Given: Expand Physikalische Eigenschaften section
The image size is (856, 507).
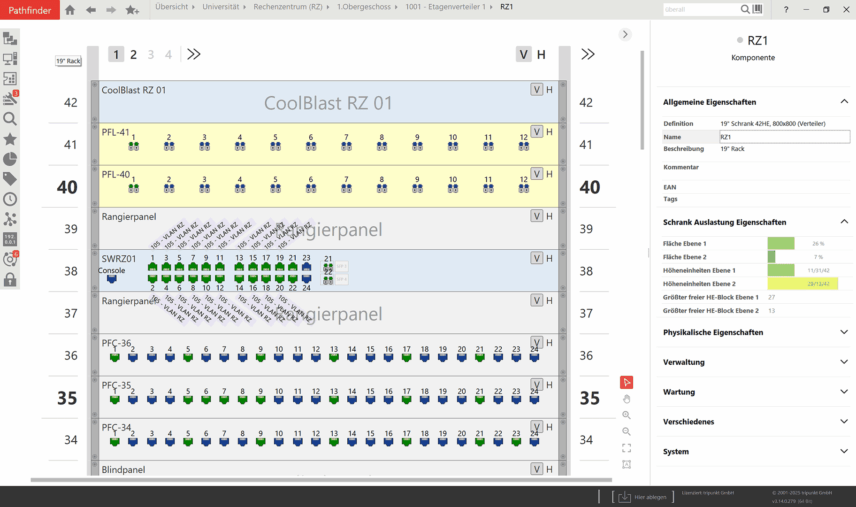Looking at the screenshot, I should 843,332.
